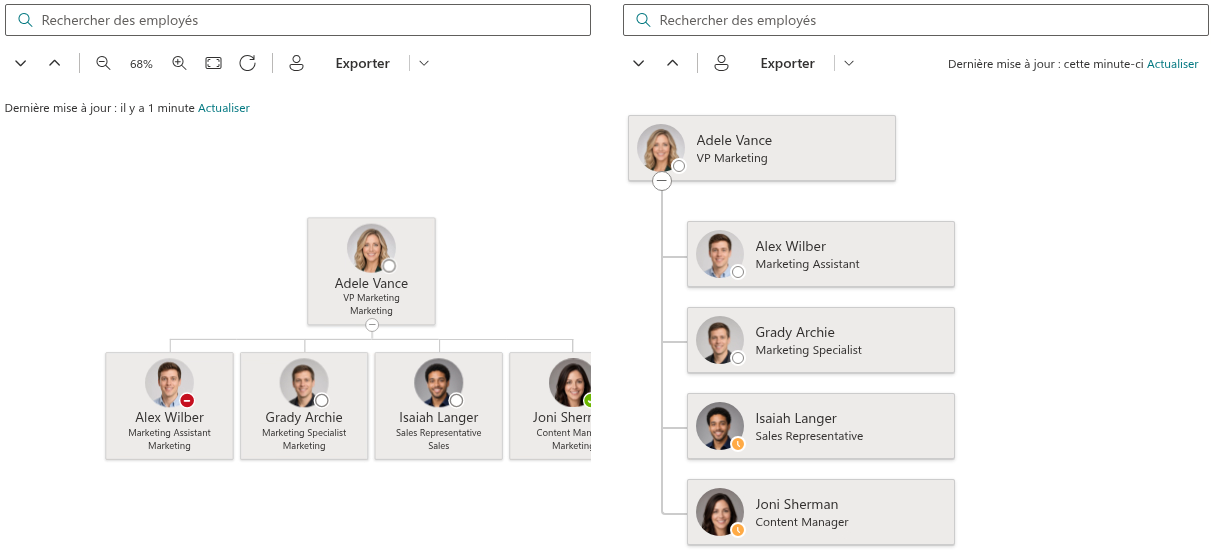The height and width of the screenshot is (560, 1220).
Task: Click Grady Archie photo in left chart
Action: click(304, 383)
